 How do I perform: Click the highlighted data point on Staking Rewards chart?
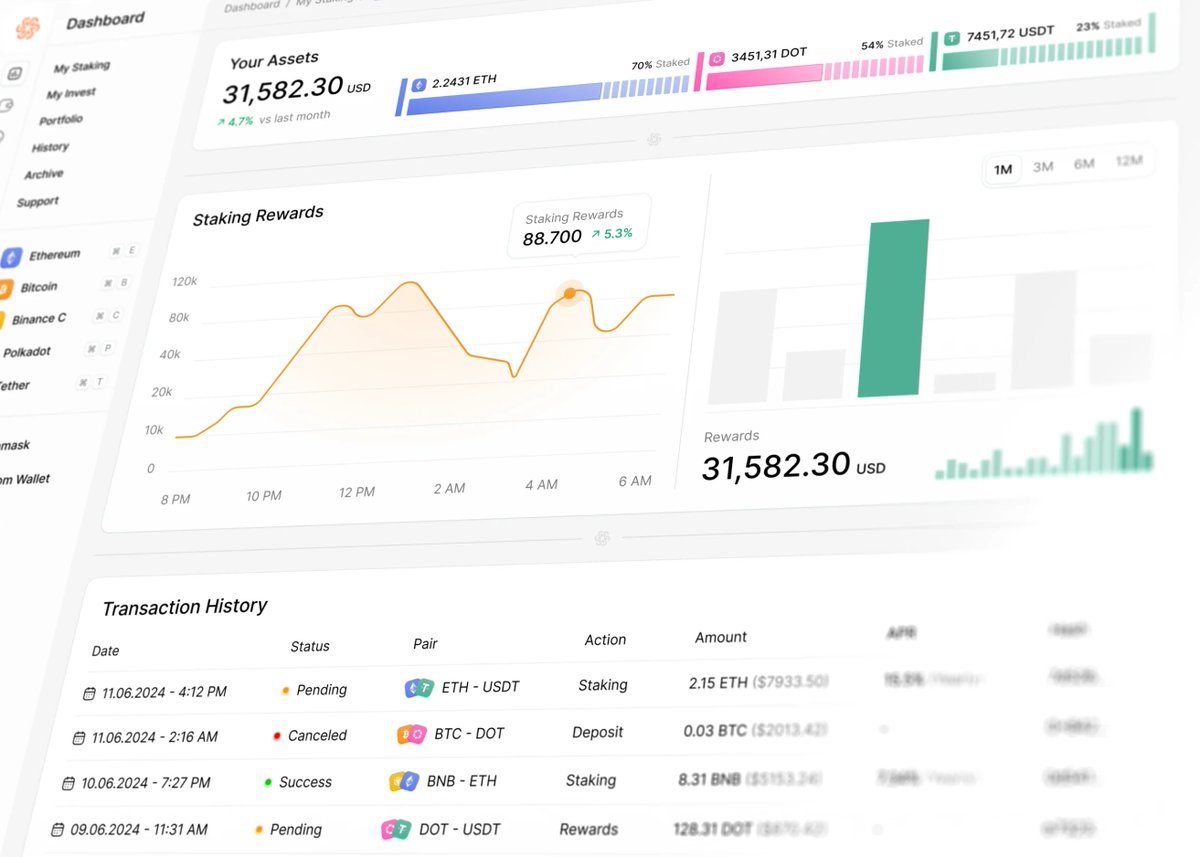(569, 294)
